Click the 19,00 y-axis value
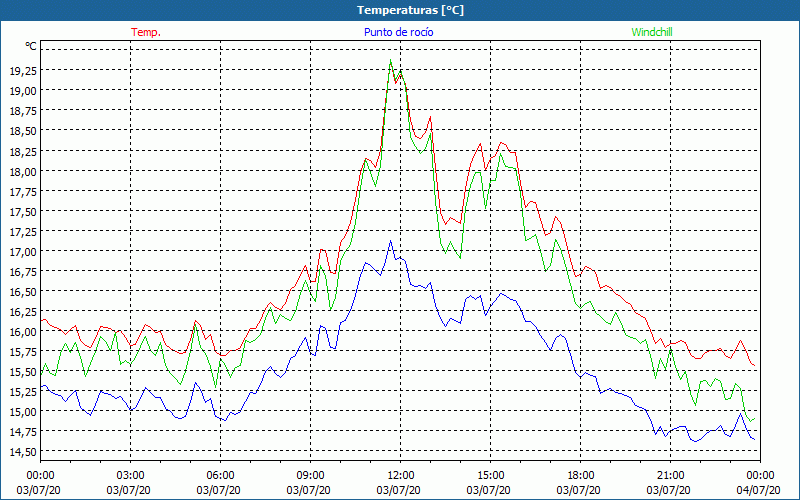The height and width of the screenshot is (500, 800). point(23,90)
